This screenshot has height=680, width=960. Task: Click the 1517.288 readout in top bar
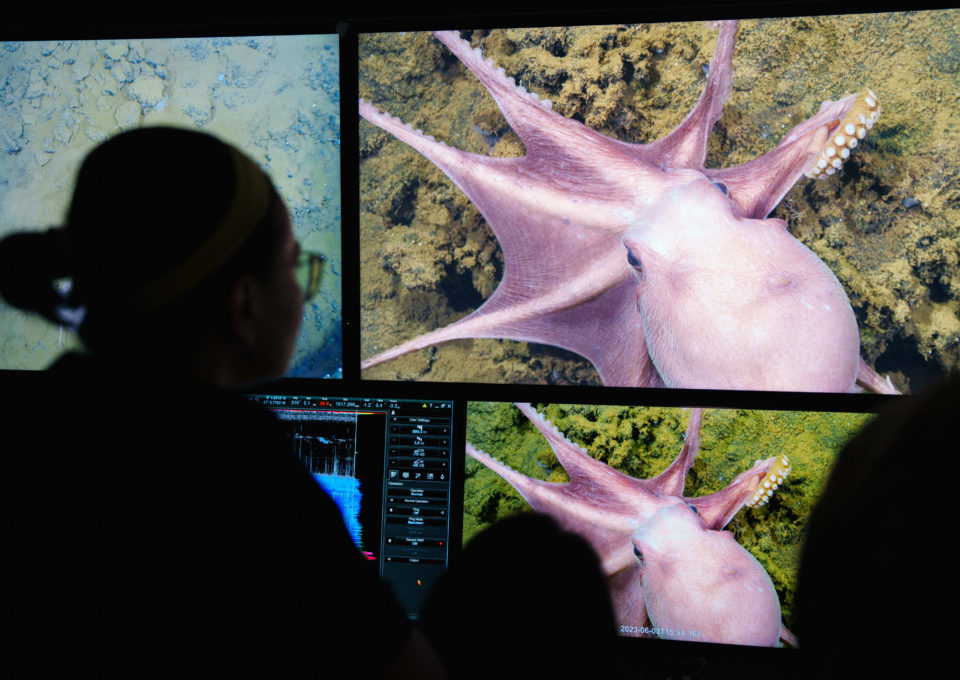pyautogui.click(x=347, y=405)
